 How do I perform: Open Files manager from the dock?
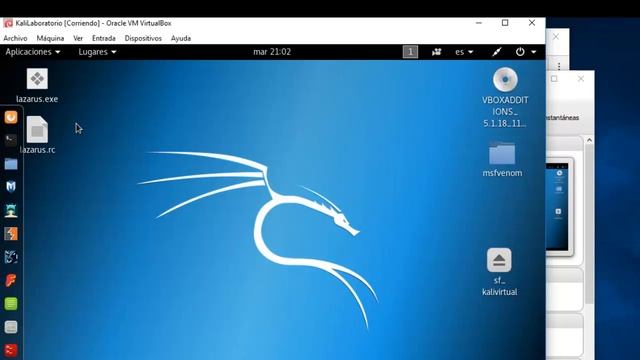11,164
